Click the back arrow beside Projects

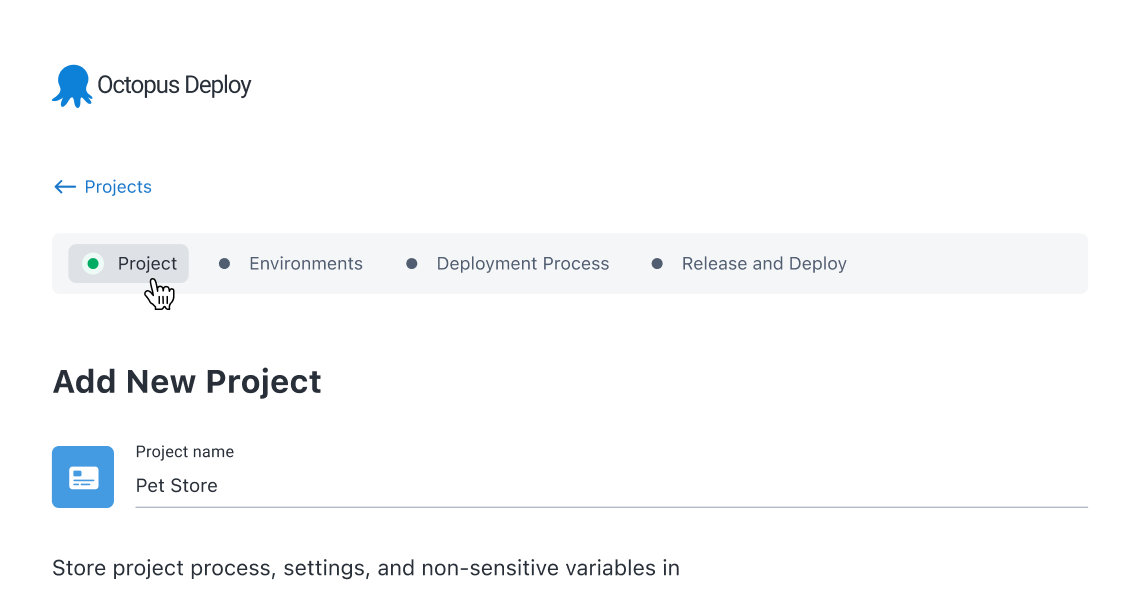tap(65, 187)
